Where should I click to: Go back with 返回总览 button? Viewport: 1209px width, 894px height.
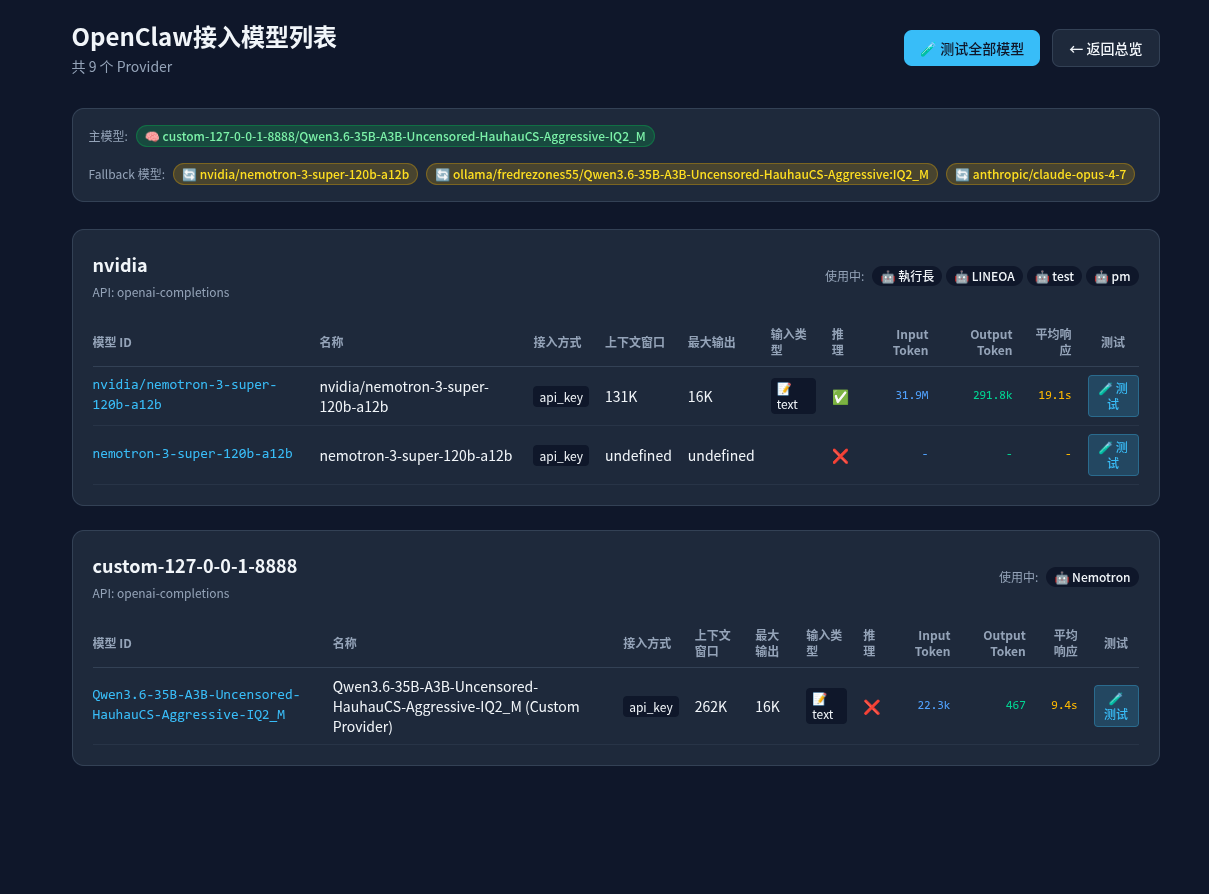(x=1105, y=48)
